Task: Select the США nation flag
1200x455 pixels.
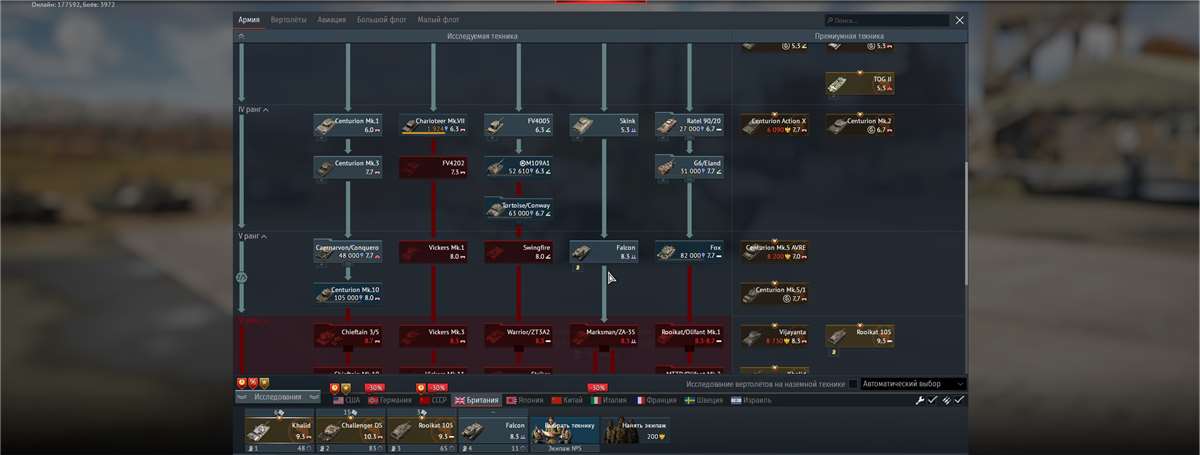Action: pyautogui.click(x=346, y=400)
